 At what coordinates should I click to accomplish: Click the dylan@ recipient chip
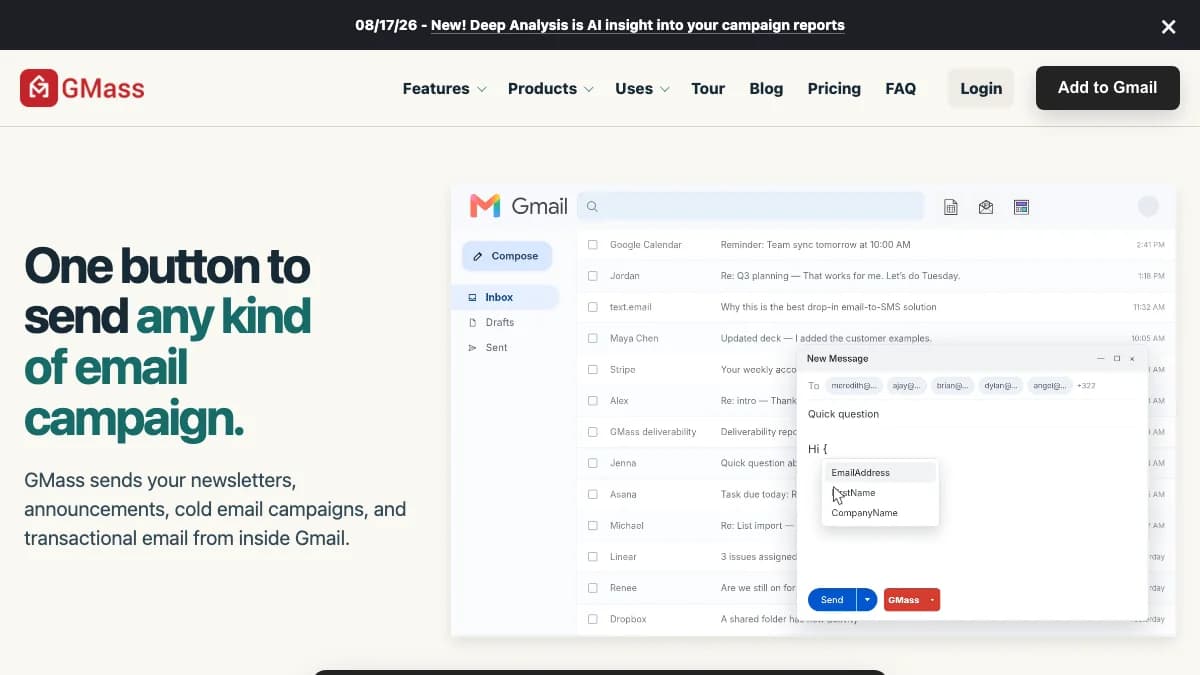pos(999,385)
